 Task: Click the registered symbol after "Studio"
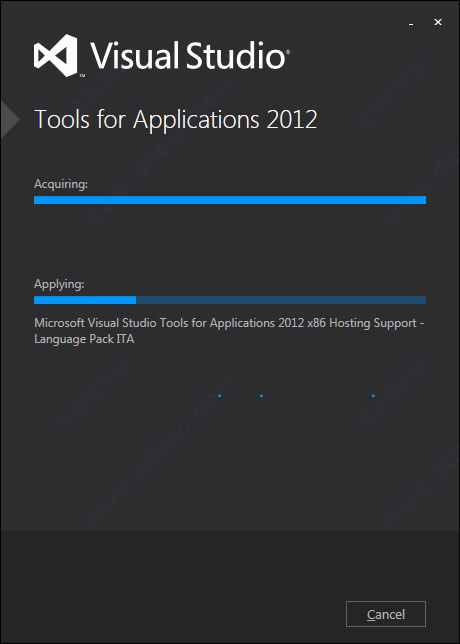pos(288,52)
